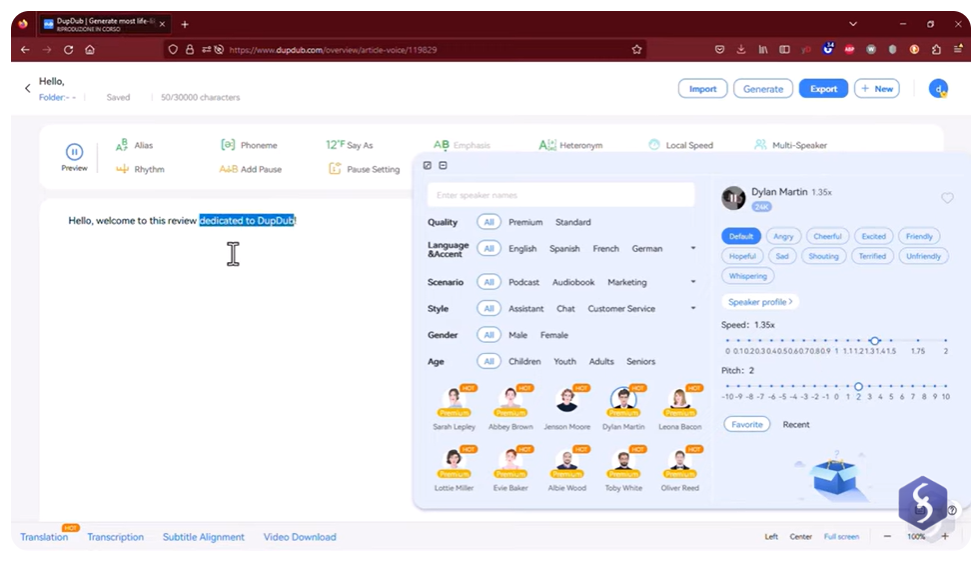Open a new browser tab
The image size is (973, 562).
[x=184, y=24]
